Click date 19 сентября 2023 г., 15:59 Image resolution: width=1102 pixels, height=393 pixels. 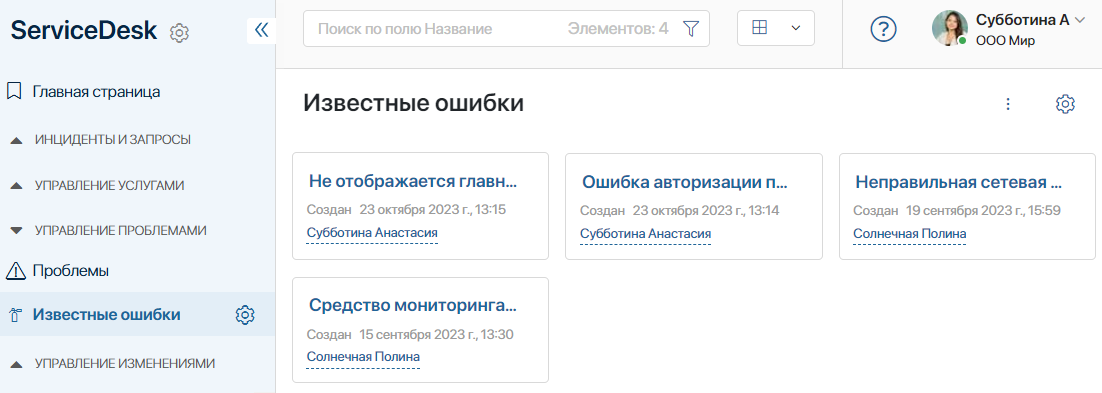[x=983, y=210]
